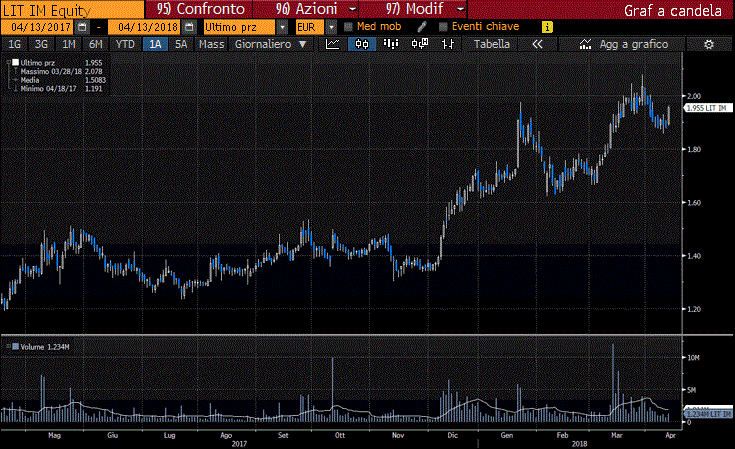
Task: Expand the EUR currency dropdown
Action: [331, 26]
